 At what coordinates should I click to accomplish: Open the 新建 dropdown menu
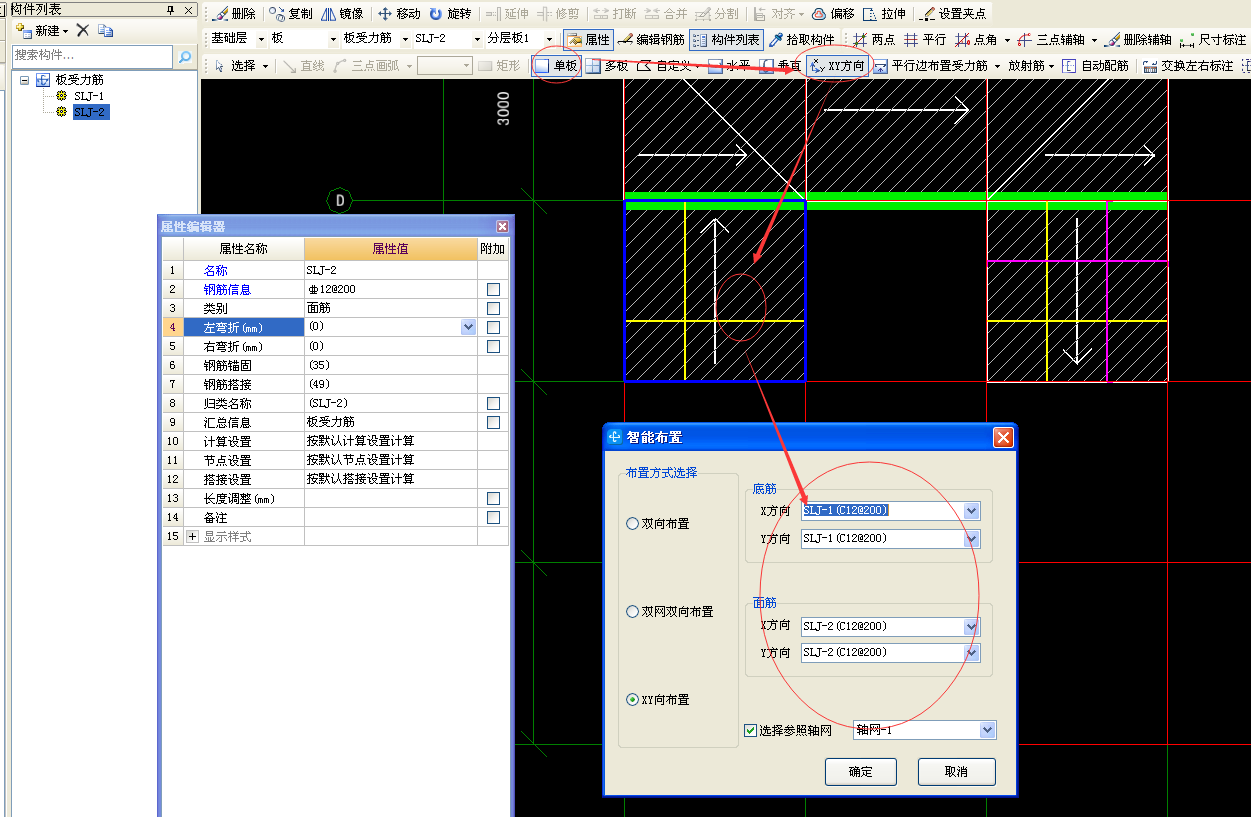pyautogui.click(x=66, y=31)
